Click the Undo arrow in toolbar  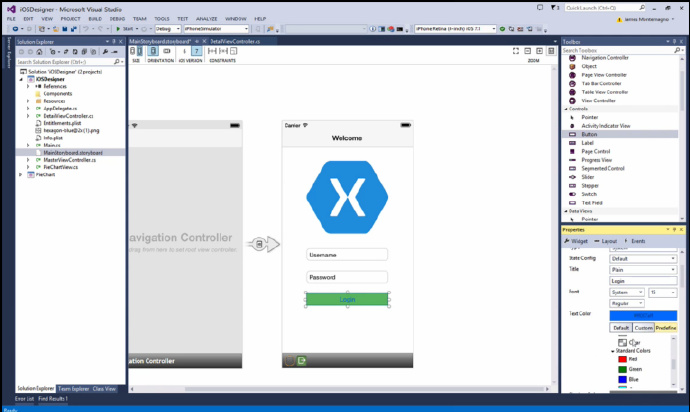(x=86, y=29)
